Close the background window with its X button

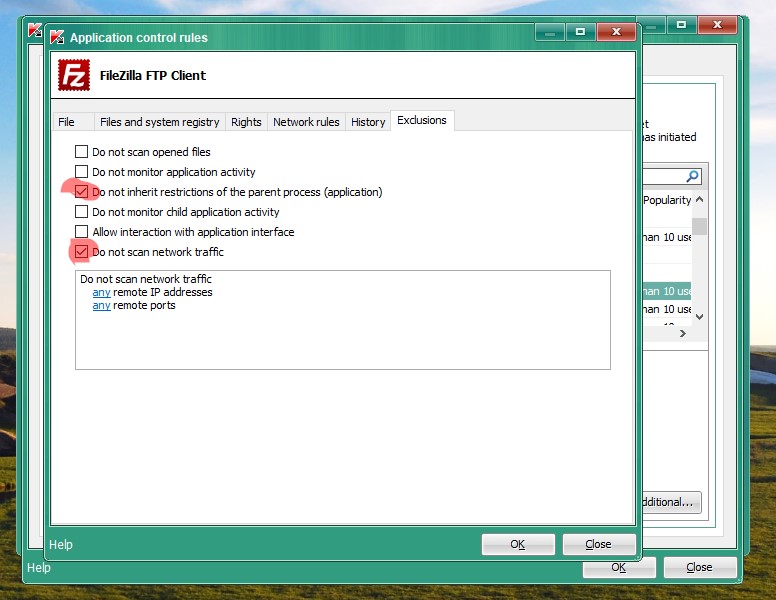717,24
